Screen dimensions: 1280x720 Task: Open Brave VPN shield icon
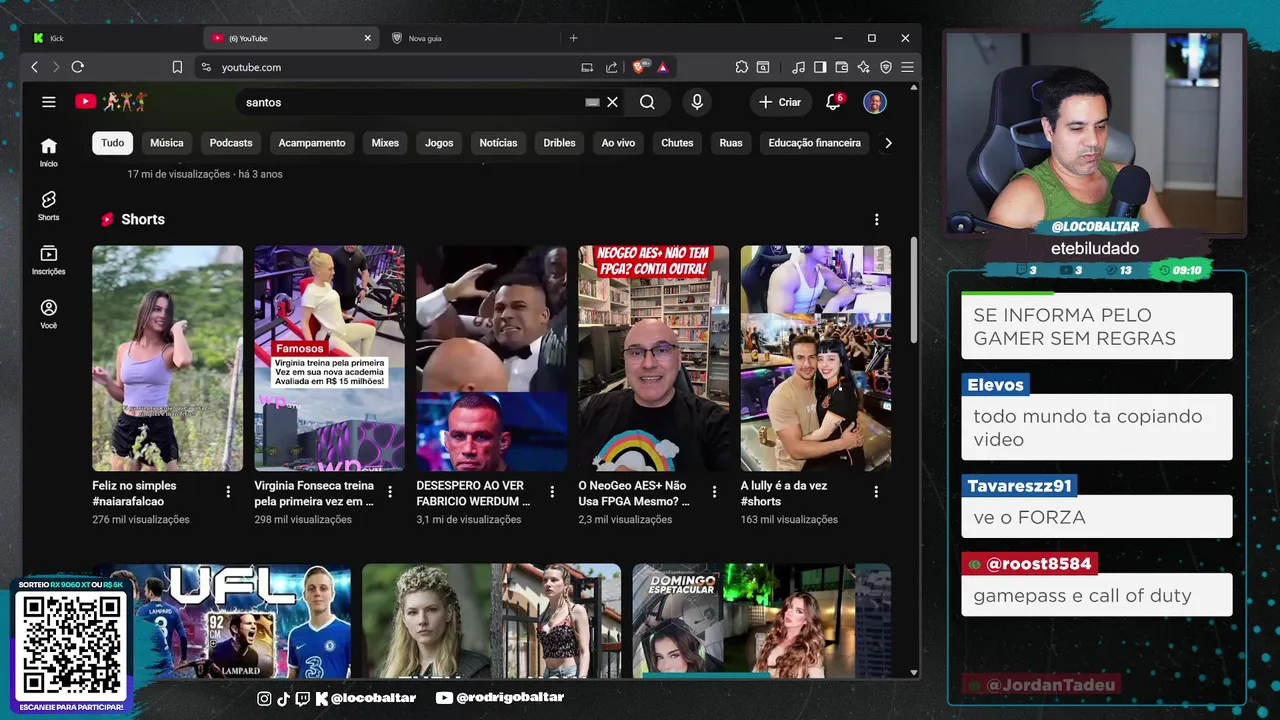pyautogui.click(x=886, y=67)
